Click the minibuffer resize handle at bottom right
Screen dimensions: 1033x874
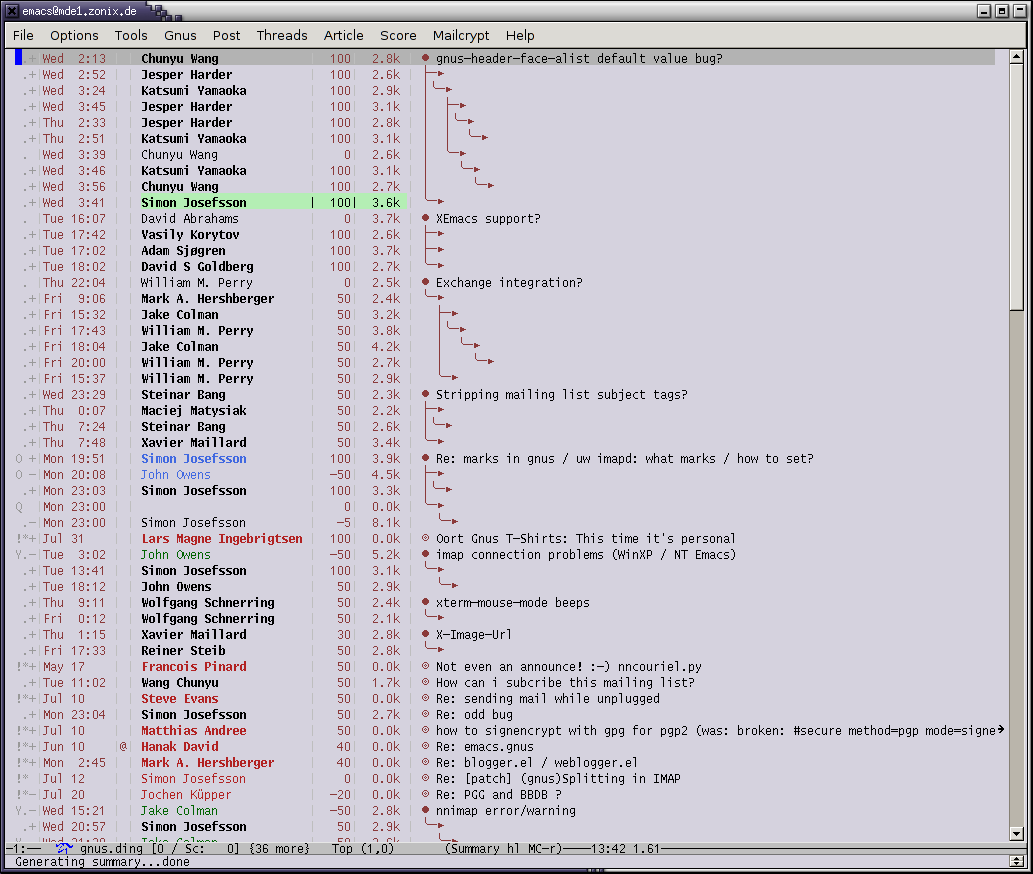coord(1017,861)
